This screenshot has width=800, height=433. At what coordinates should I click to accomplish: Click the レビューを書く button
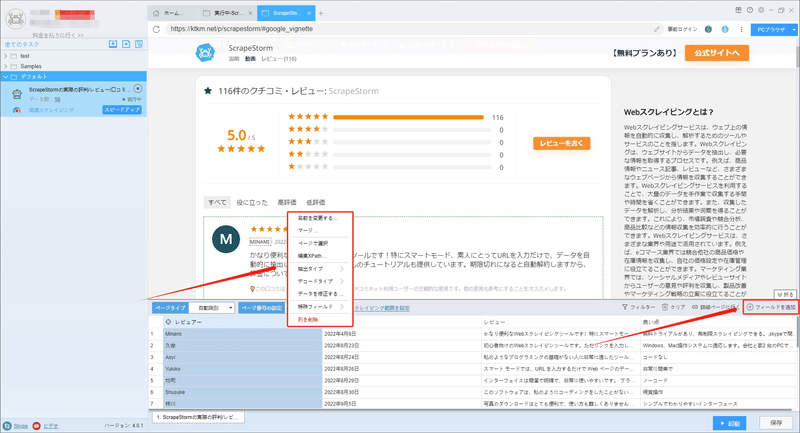pos(562,143)
